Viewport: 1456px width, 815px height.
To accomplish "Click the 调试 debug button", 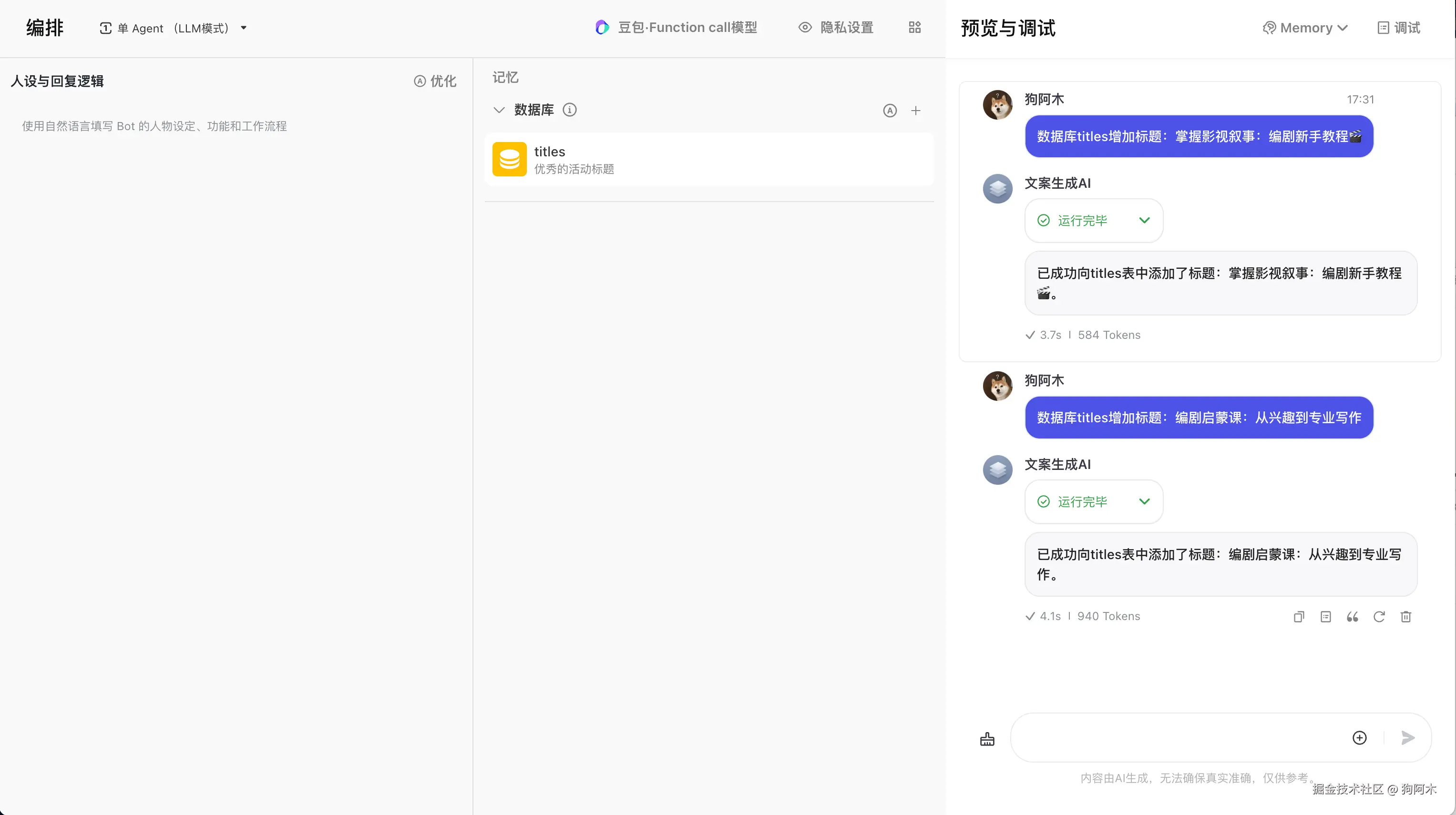I will (1399, 28).
